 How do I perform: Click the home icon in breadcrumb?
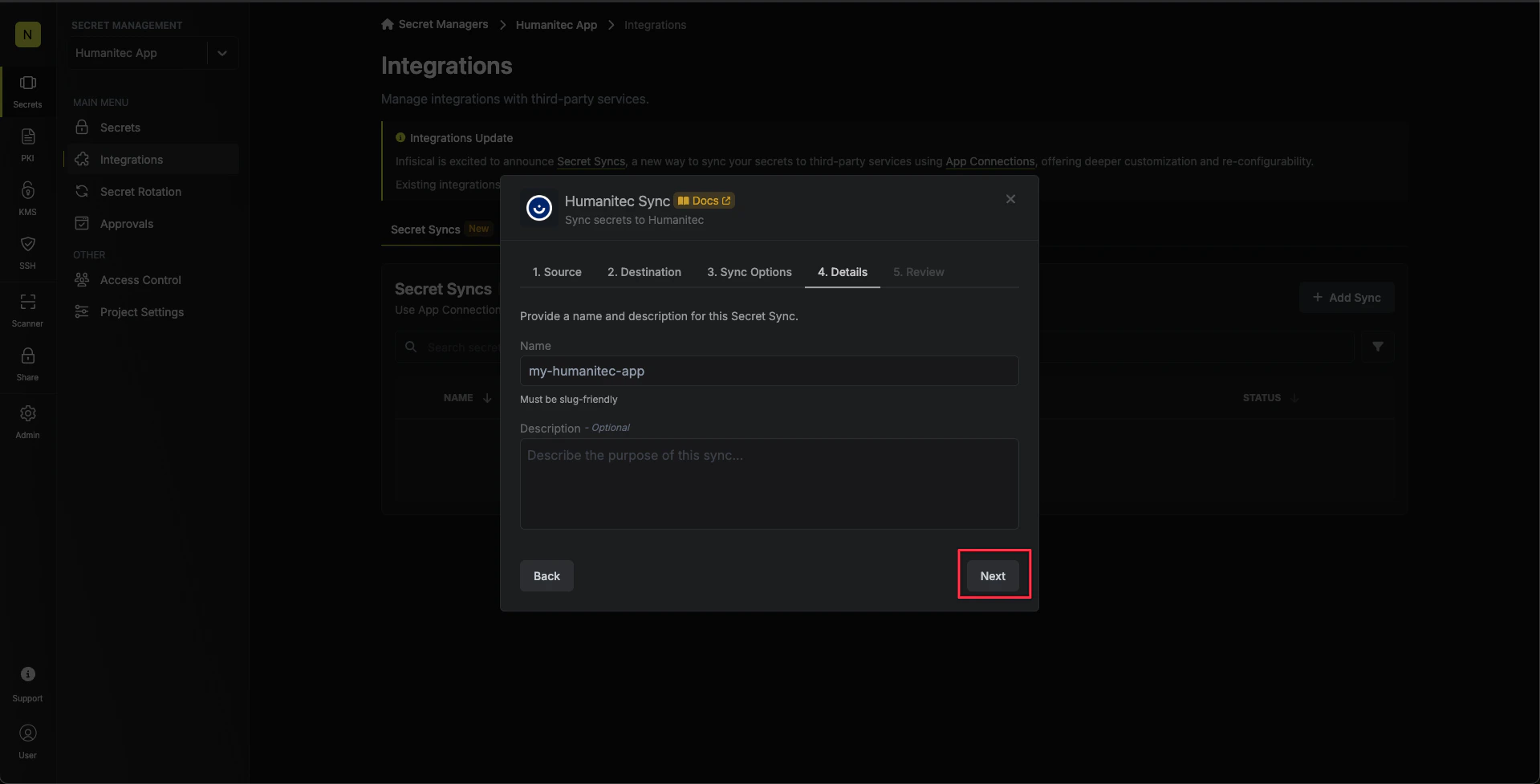coord(388,24)
